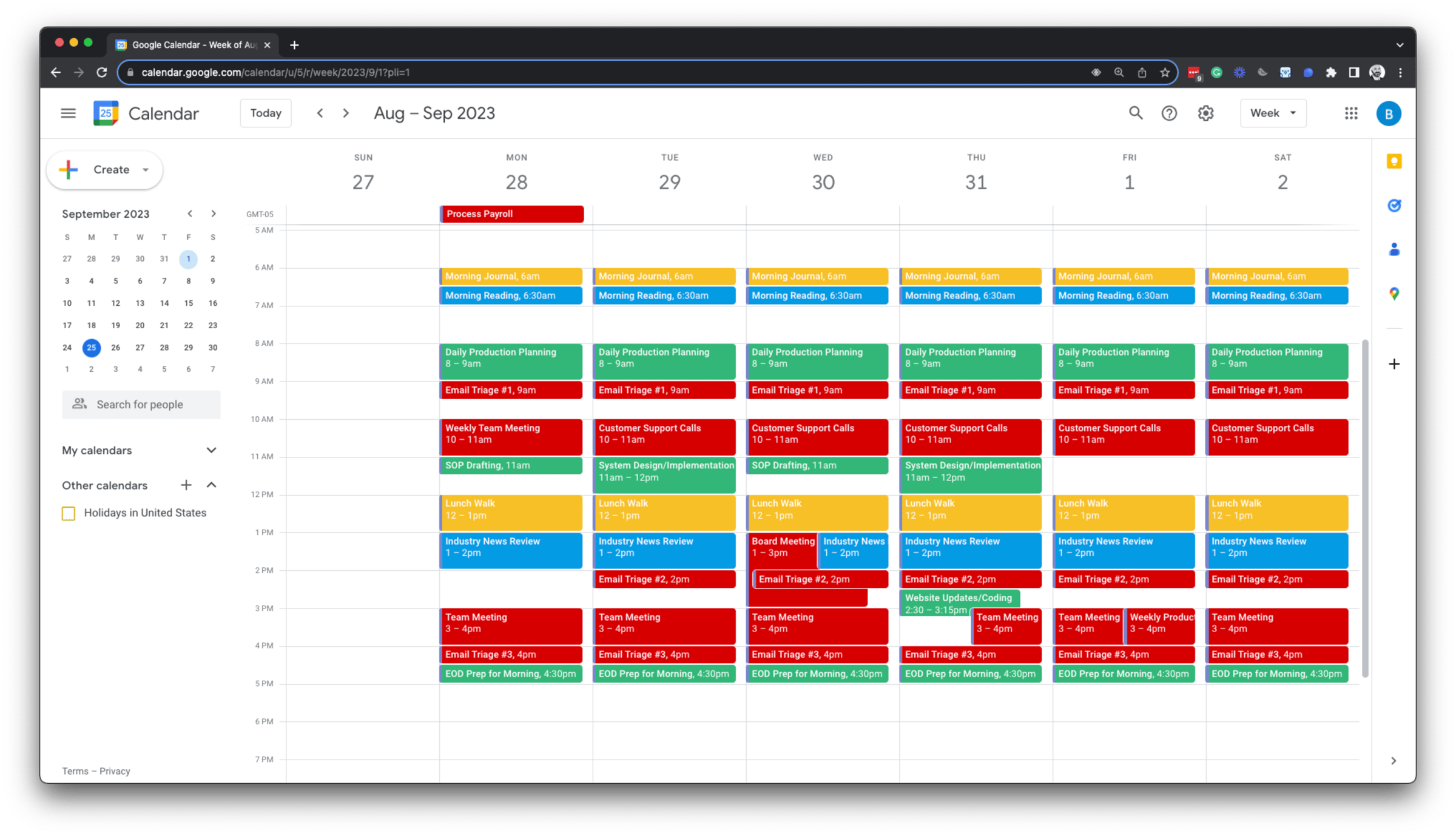The width and height of the screenshot is (1456, 836).
Task: Open a new browser tab
Action: coord(294,45)
